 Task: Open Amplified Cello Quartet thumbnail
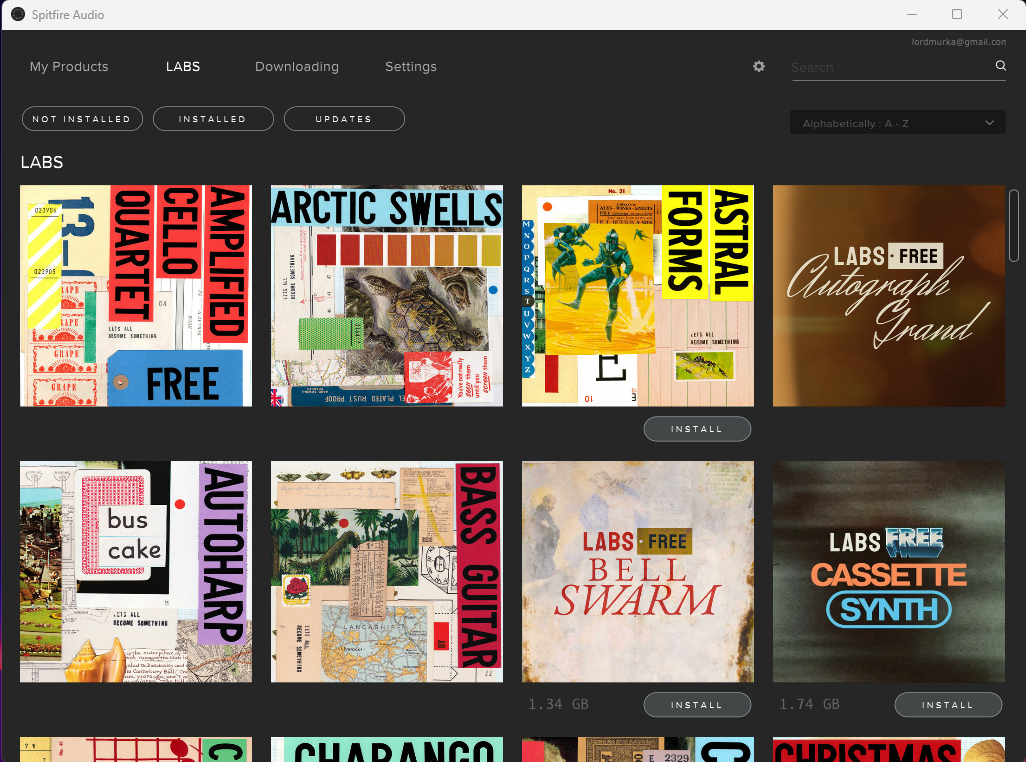click(136, 296)
